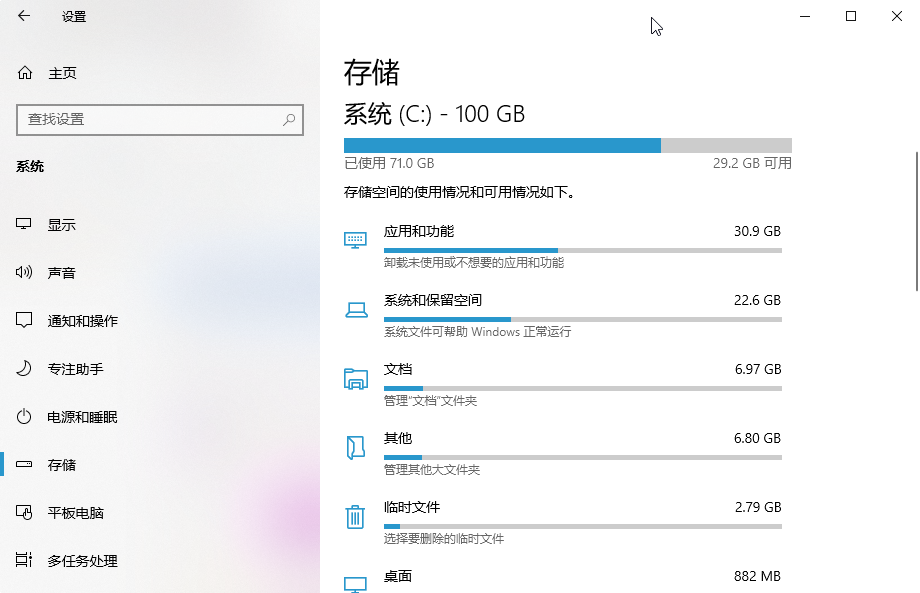Select the 平板电脑 tablet icon
Screen dimensions: 920x593
tap(23, 513)
